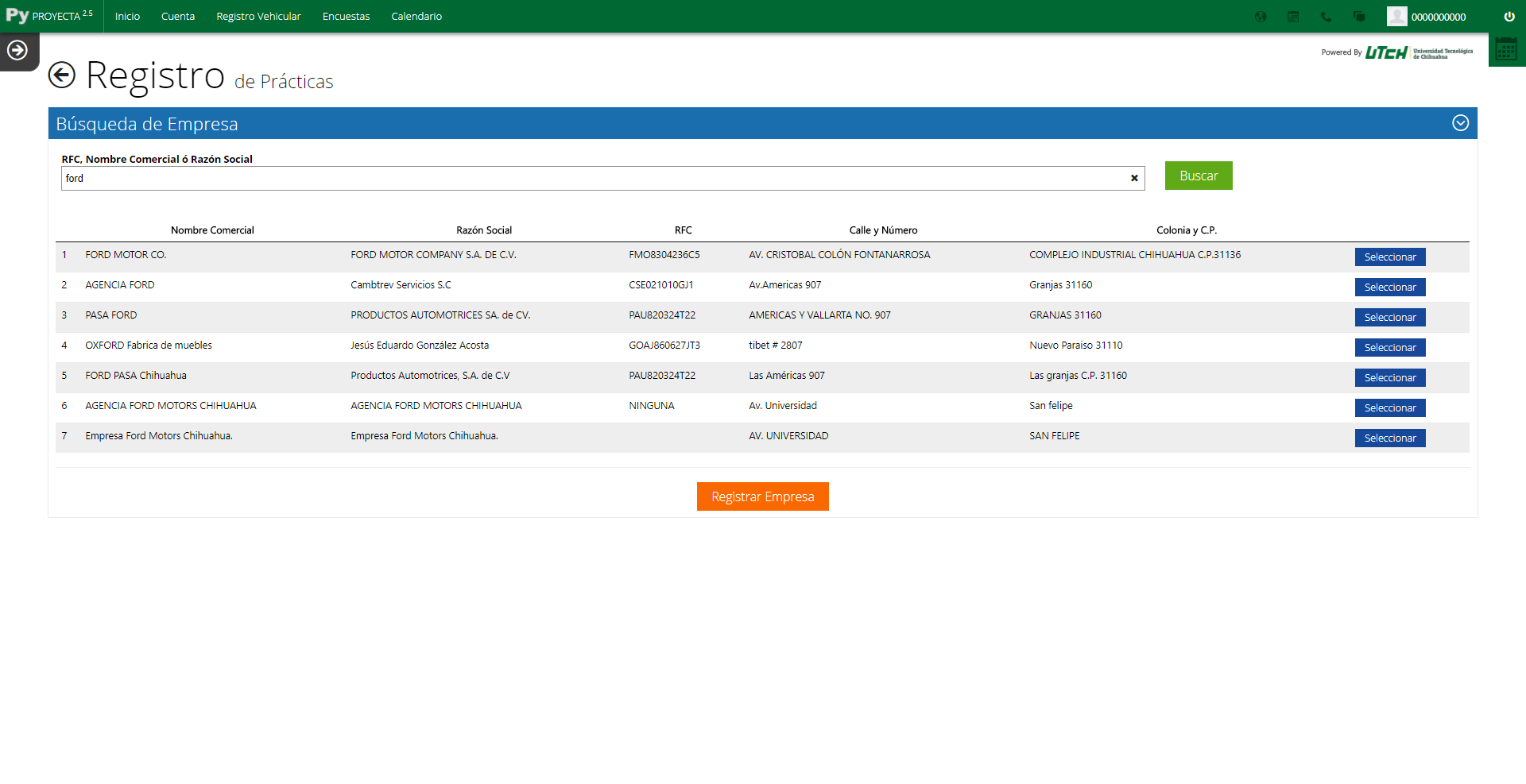Click address AMERICAS Y VALLARTA NO. 907
The image size is (1526, 784).
[819, 315]
